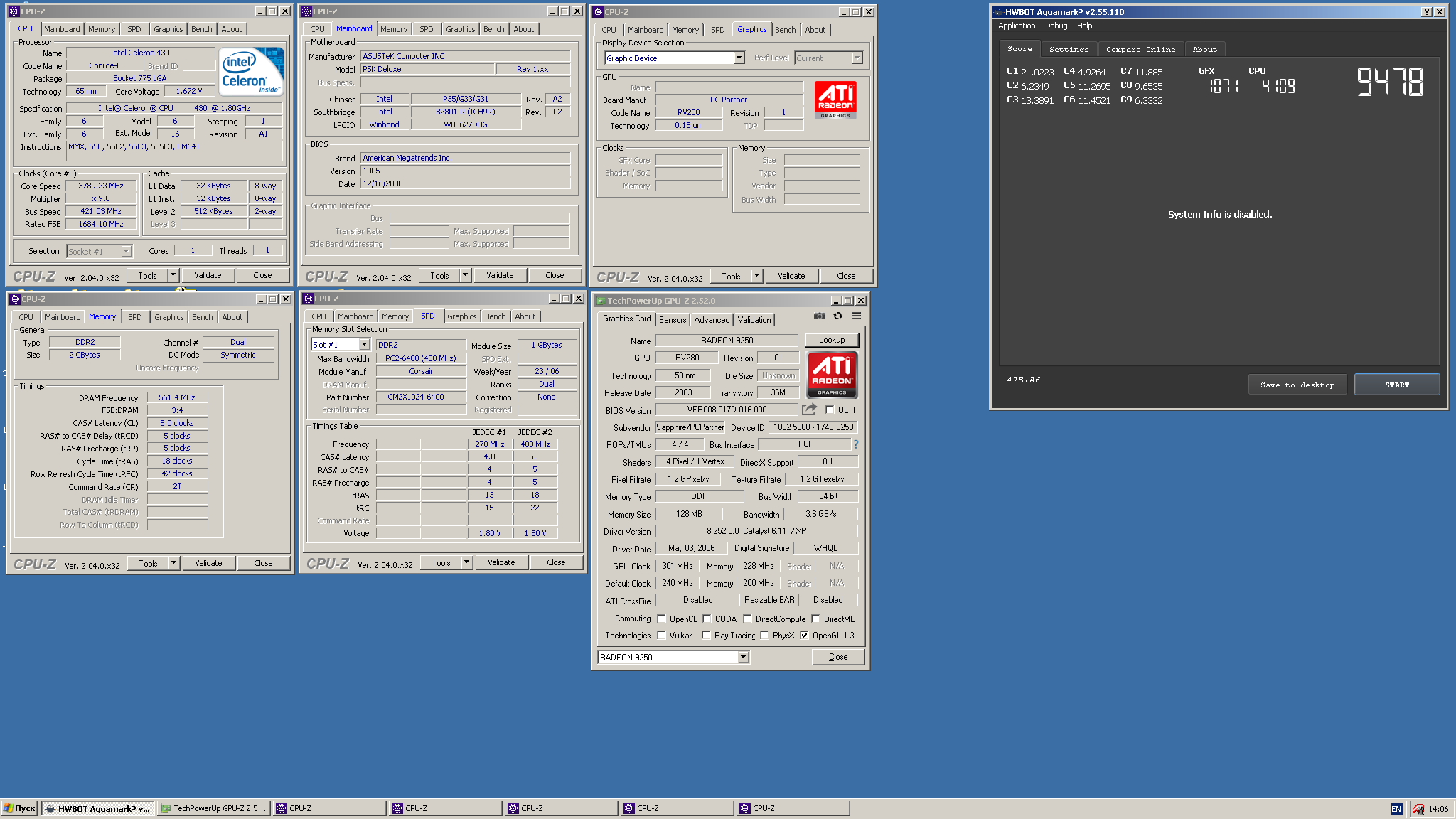Toggle the DirectCompute checkbox

click(x=747, y=619)
